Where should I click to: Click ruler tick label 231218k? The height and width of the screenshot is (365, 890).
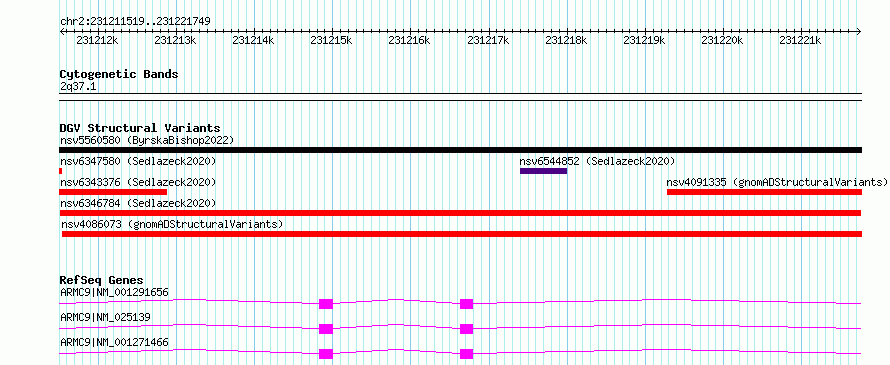pos(565,40)
